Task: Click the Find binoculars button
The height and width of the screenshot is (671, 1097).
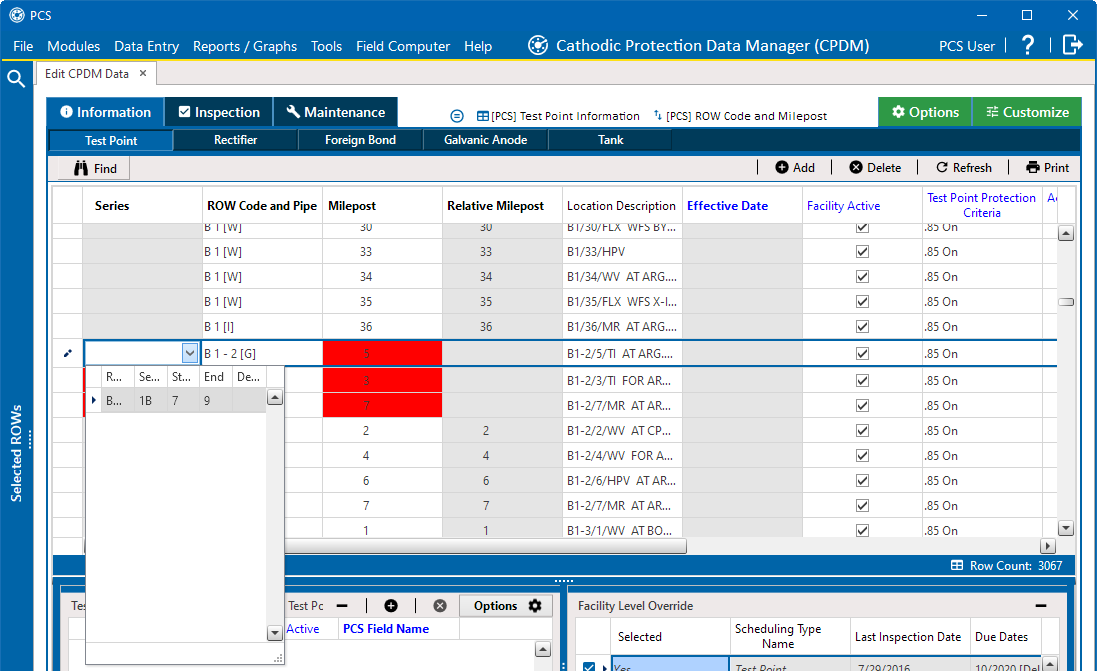Action: (x=94, y=169)
